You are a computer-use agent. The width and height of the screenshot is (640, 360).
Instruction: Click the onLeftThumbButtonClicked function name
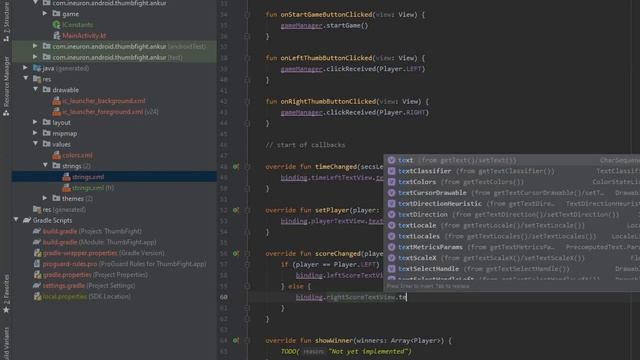click(x=327, y=58)
